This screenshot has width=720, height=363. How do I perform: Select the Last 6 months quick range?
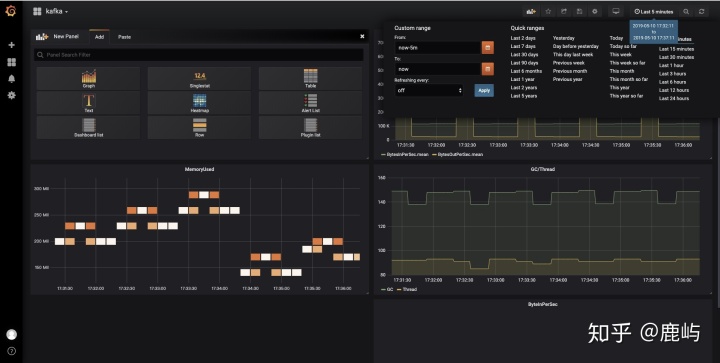526,71
